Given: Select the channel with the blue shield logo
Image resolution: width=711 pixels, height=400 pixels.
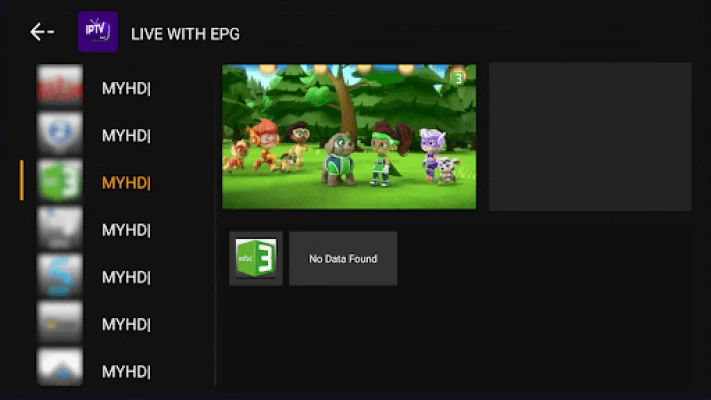Looking at the screenshot, I should (59, 133).
